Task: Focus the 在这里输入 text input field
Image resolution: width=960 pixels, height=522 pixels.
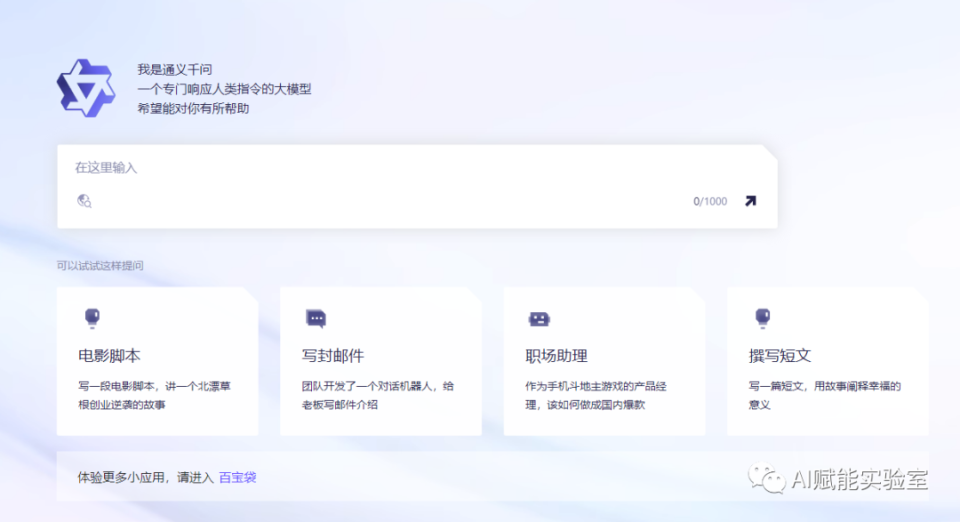Action: coord(418,187)
